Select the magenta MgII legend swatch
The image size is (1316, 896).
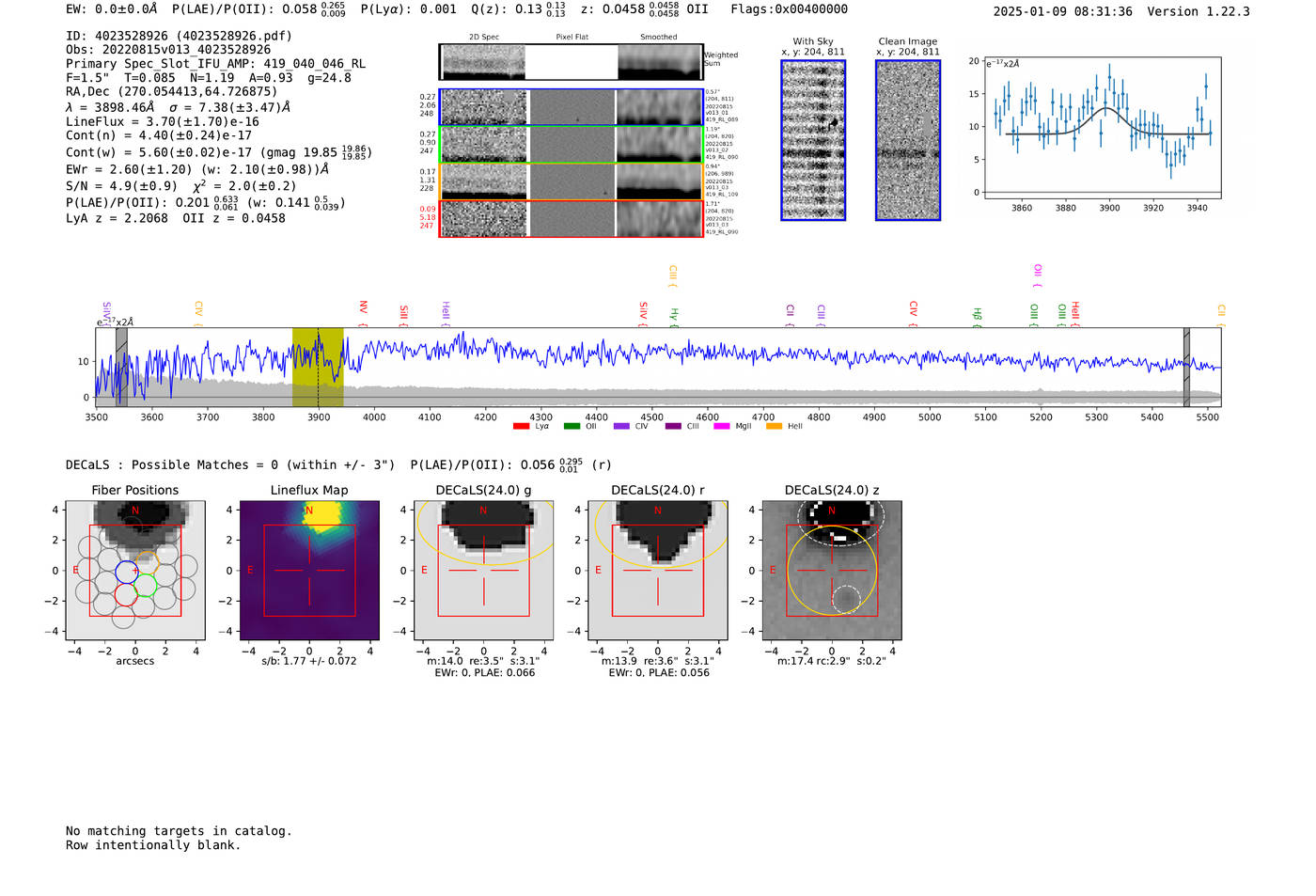point(722,427)
